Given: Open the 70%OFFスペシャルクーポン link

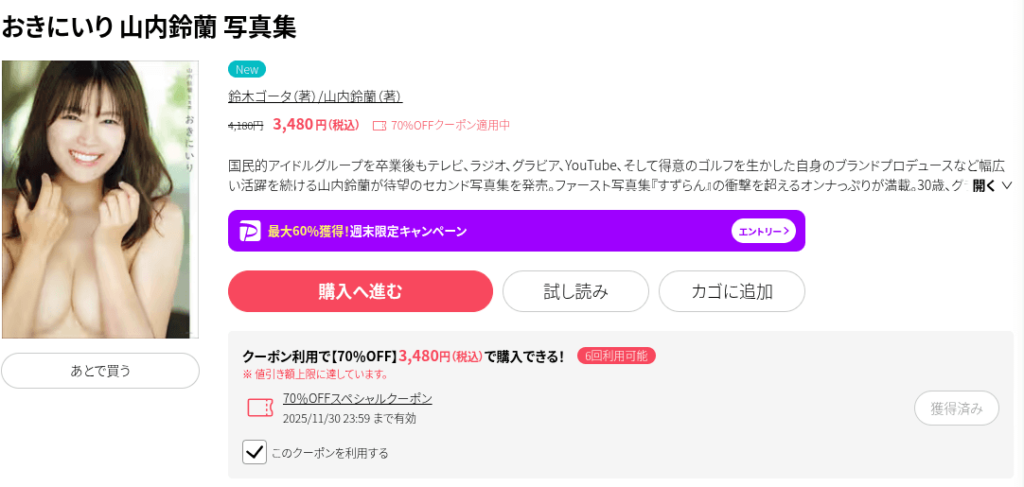Looking at the screenshot, I should pyautogui.click(x=357, y=398).
